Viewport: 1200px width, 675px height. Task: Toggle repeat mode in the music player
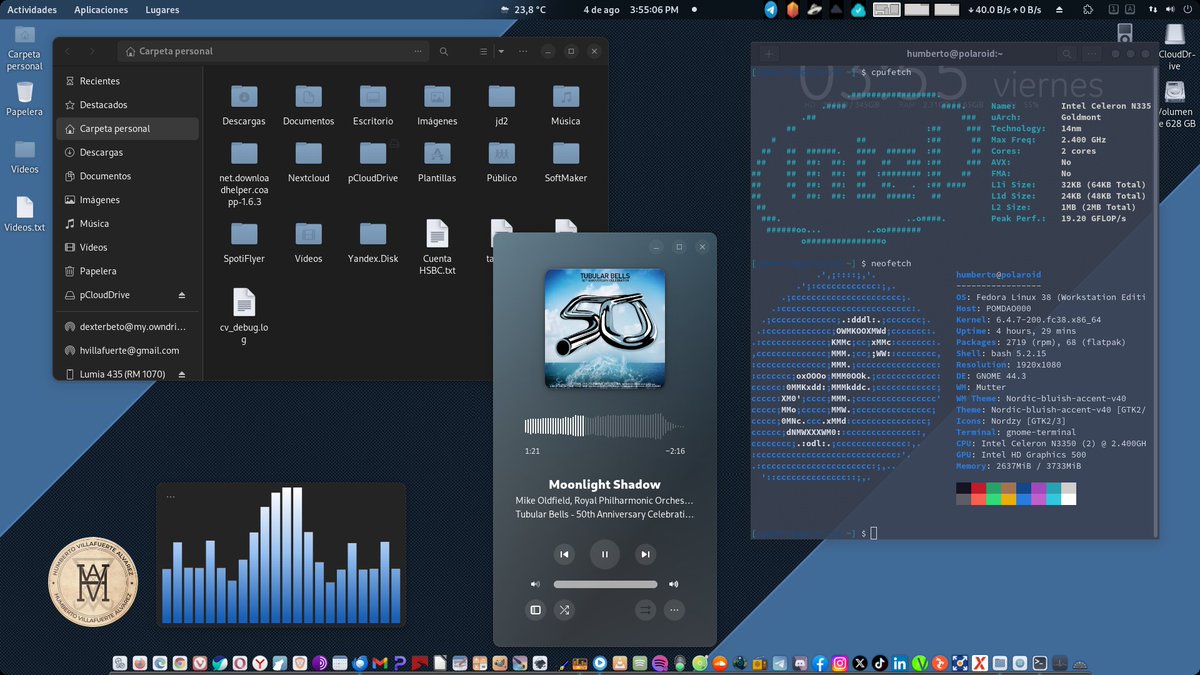click(x=645, y=609)
